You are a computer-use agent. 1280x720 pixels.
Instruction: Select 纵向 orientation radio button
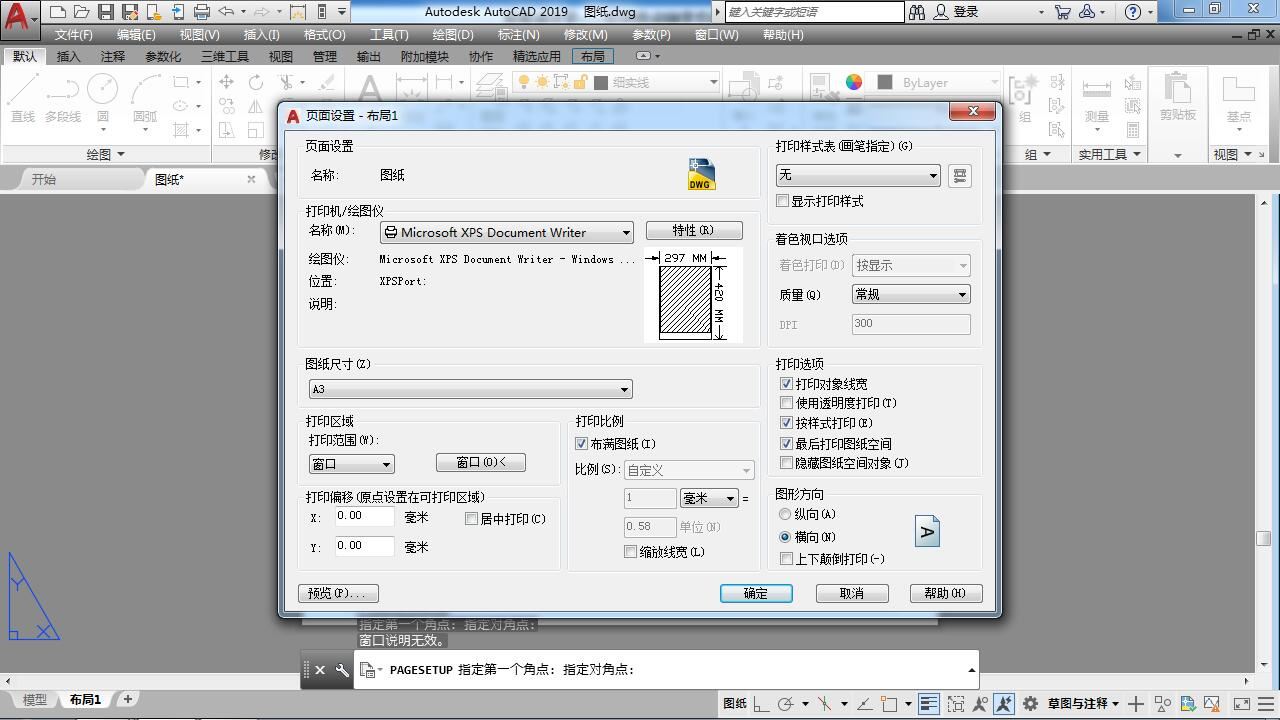point(785,514)
